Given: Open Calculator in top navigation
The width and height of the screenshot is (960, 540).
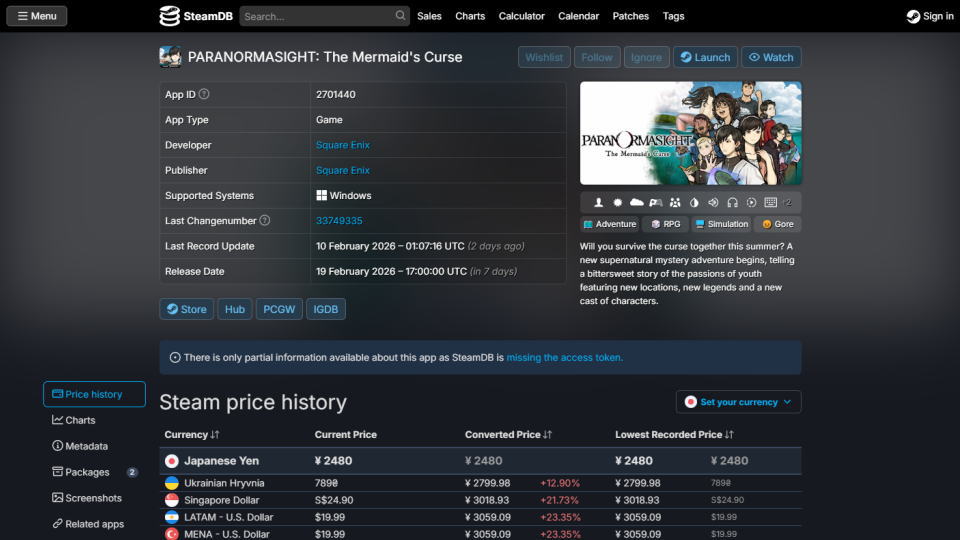Looking at the screenshot, I should pyautogui.click(x=521, y=16).
